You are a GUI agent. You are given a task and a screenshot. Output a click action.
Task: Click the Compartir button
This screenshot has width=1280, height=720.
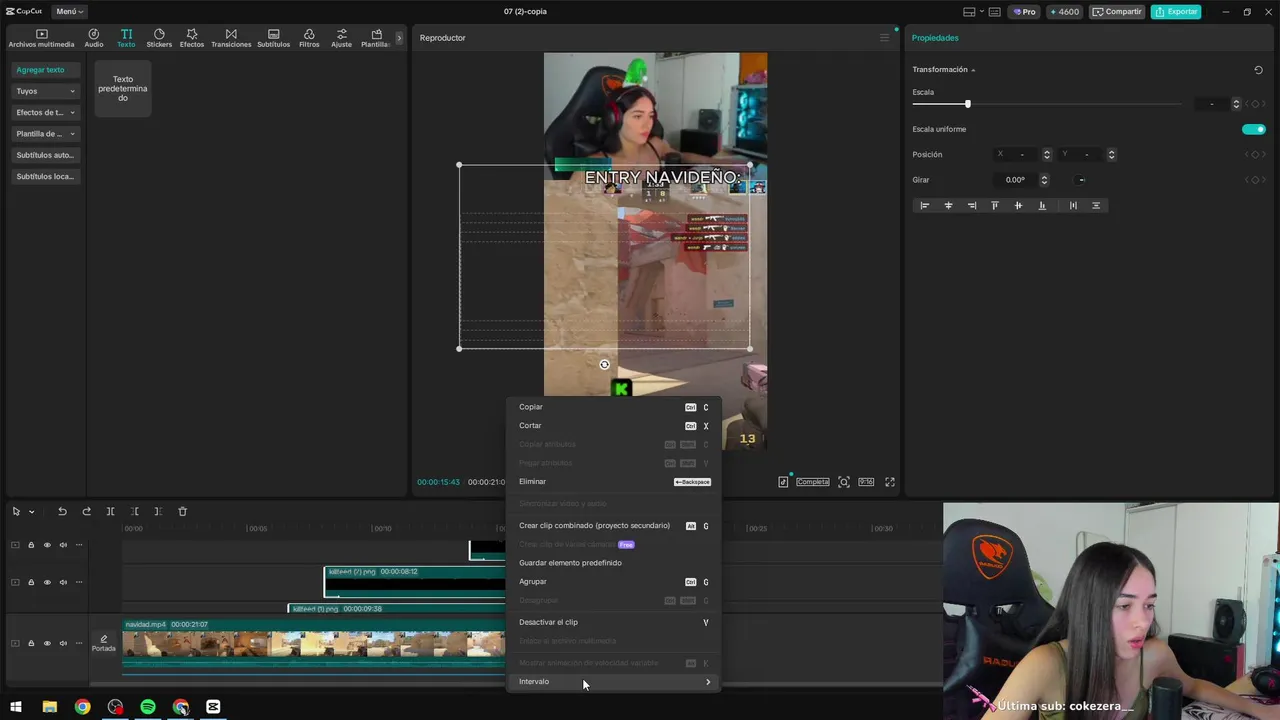[x=1117, y=12]
